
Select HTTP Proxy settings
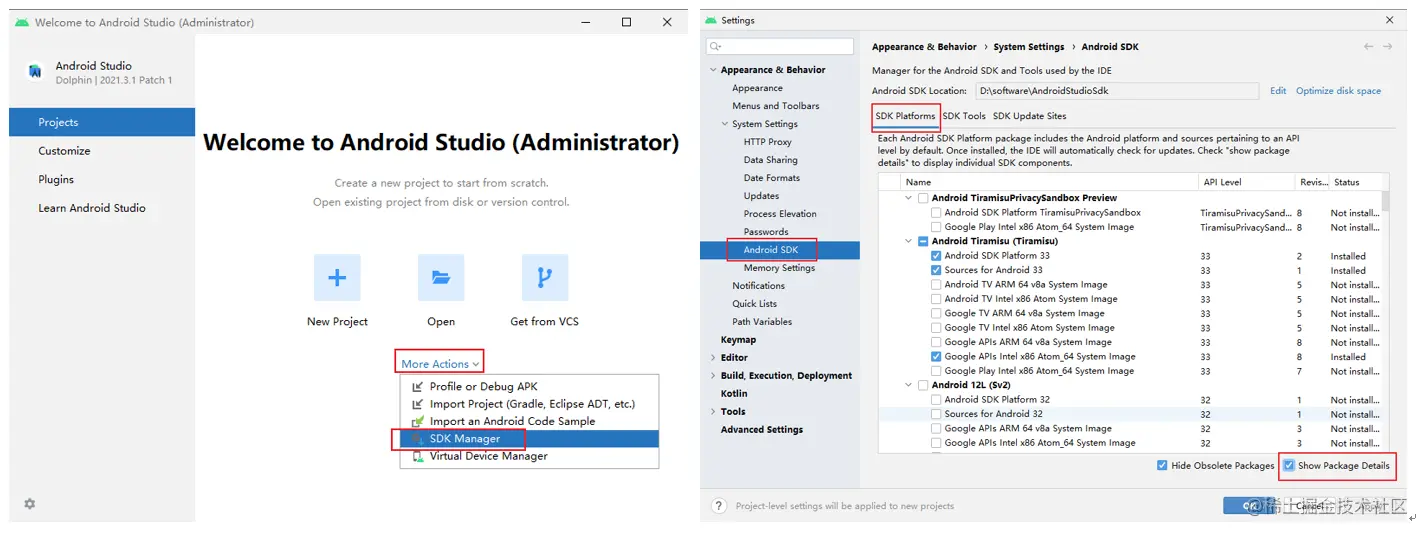[768, 142]
